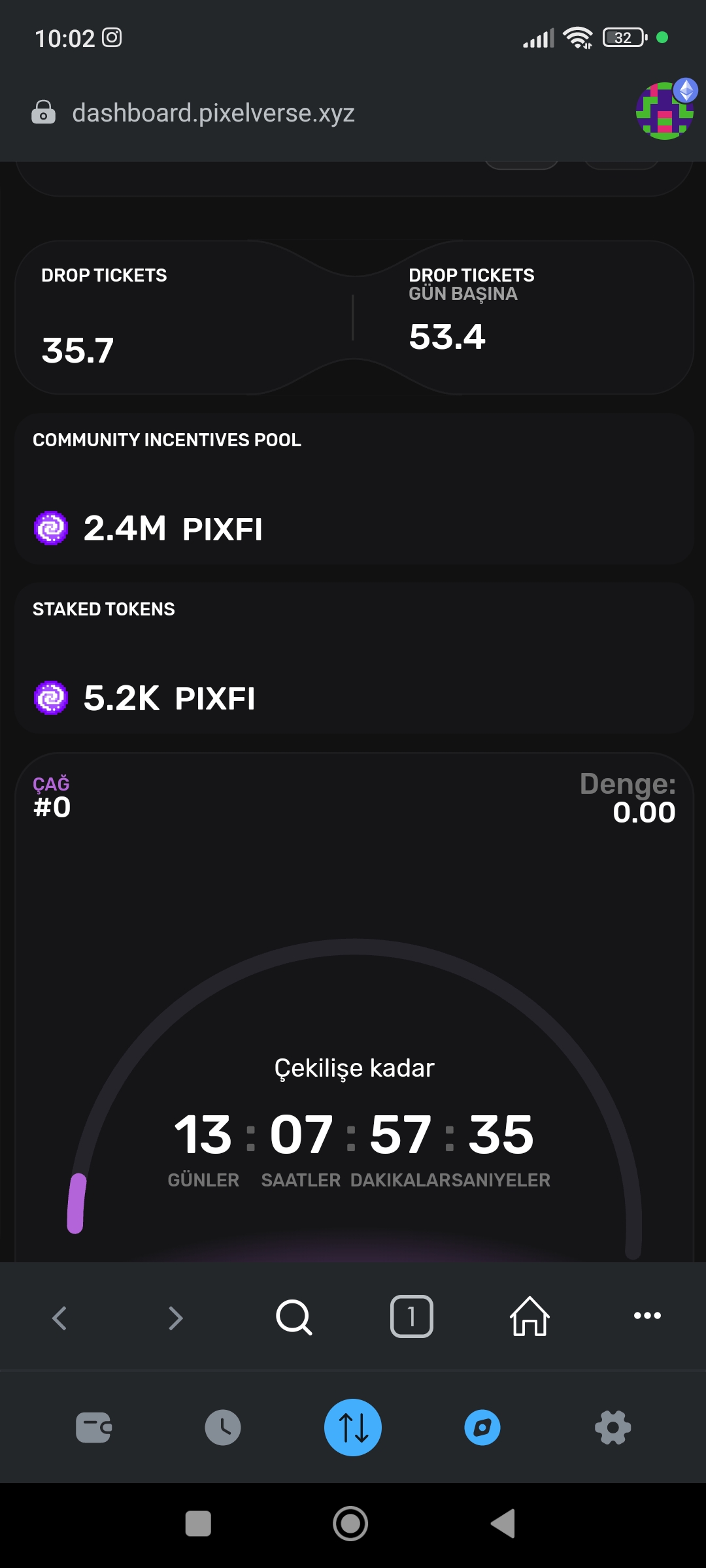Click the dashboard.pixelverse.xyz address field
The height and width of the screenshot is (1568, 706).
pos(213,113)
